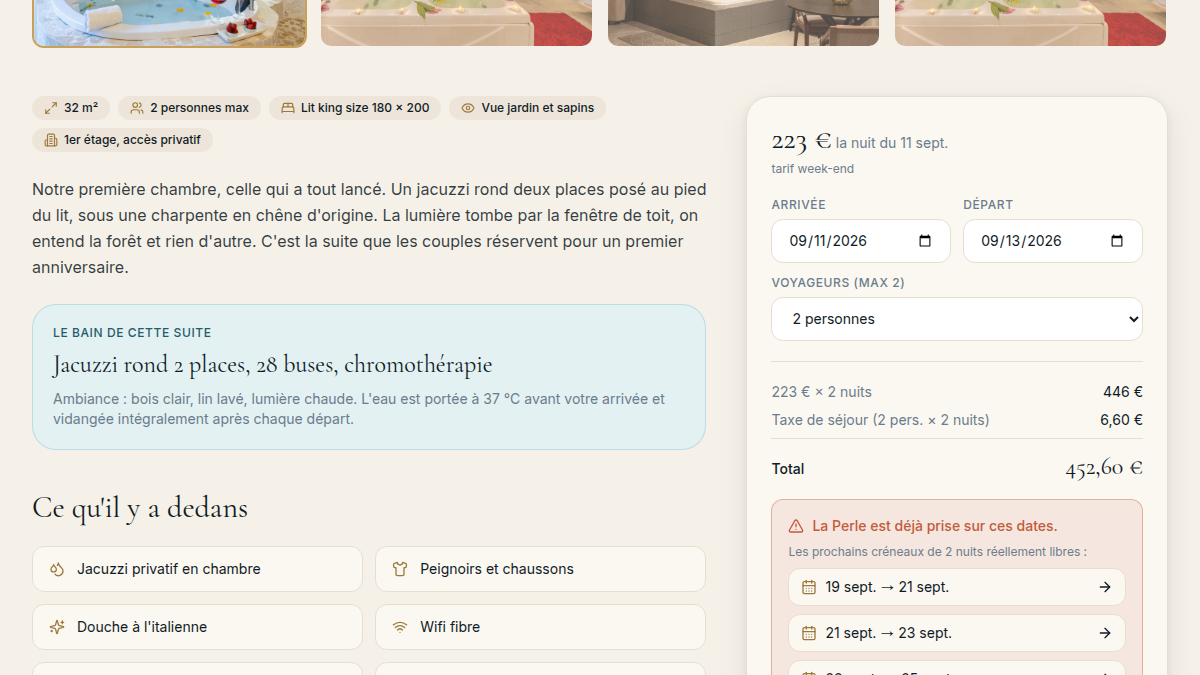Select the fourth gallery photo thumbnail

coord(1030,23)
